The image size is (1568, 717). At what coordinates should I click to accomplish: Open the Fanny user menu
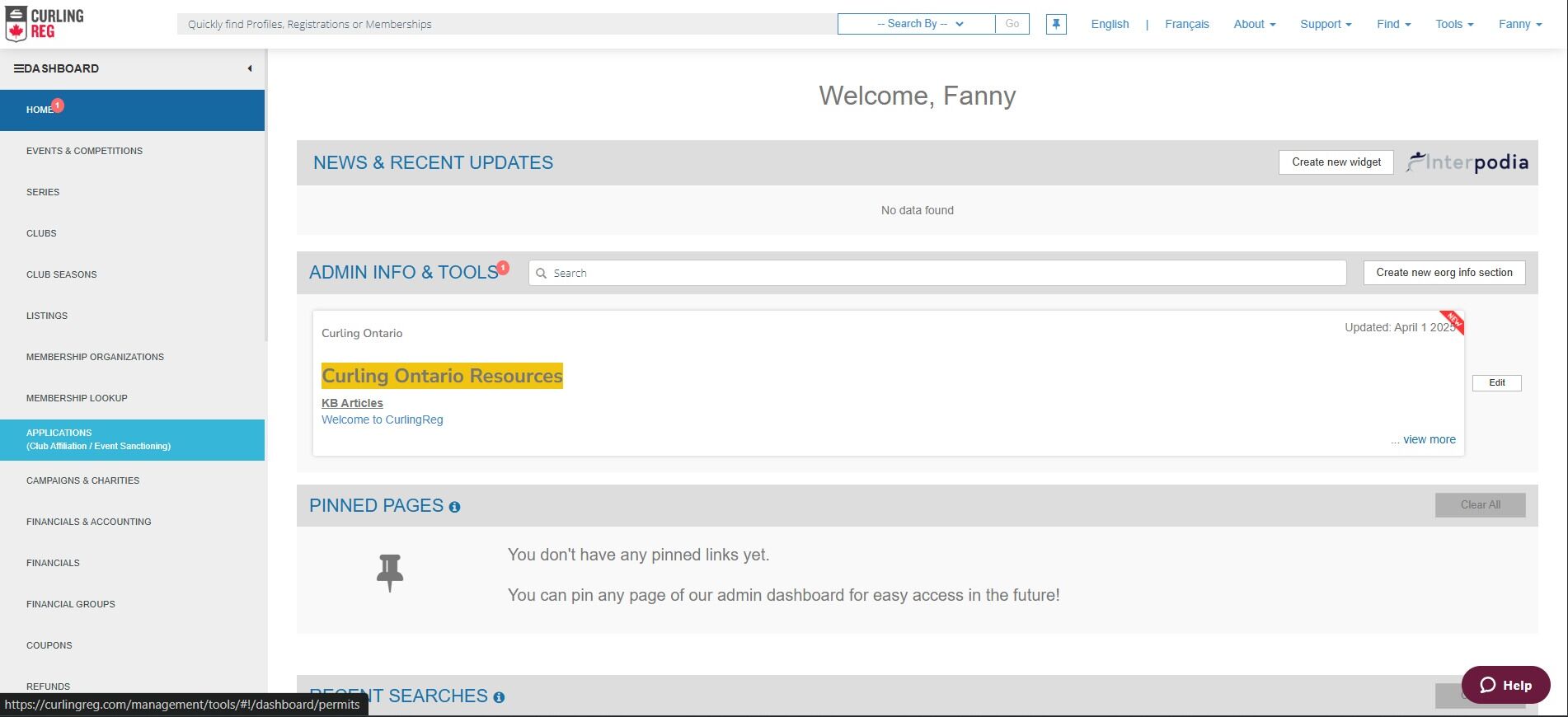[x=1519, y=24]
